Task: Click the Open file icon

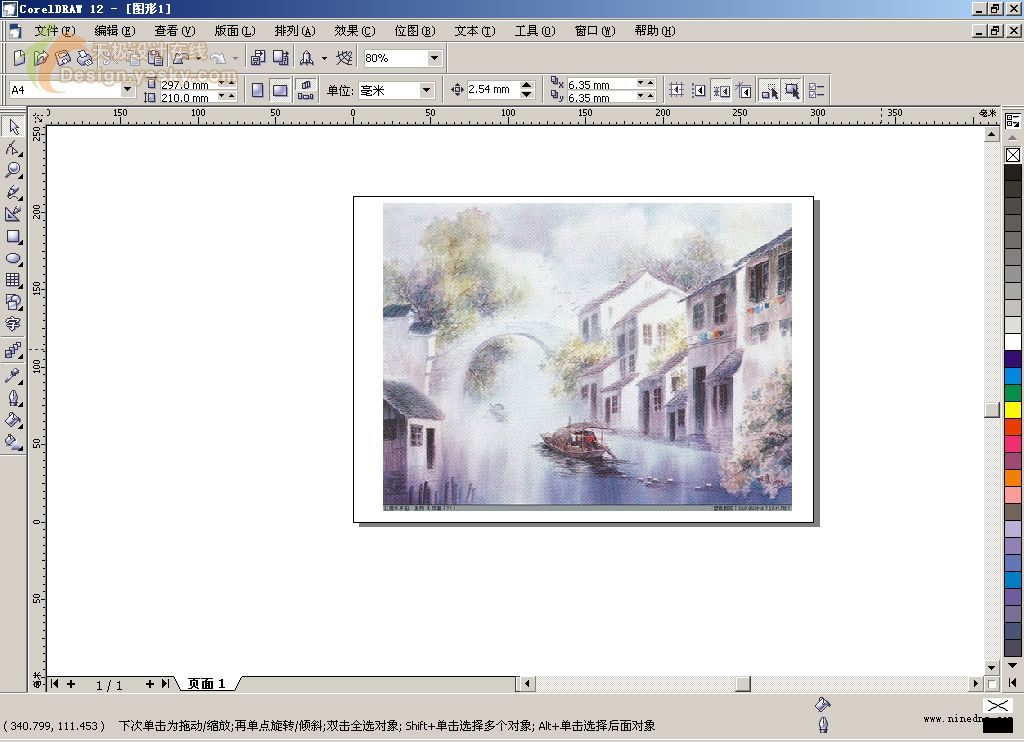Action: point(40,58)
